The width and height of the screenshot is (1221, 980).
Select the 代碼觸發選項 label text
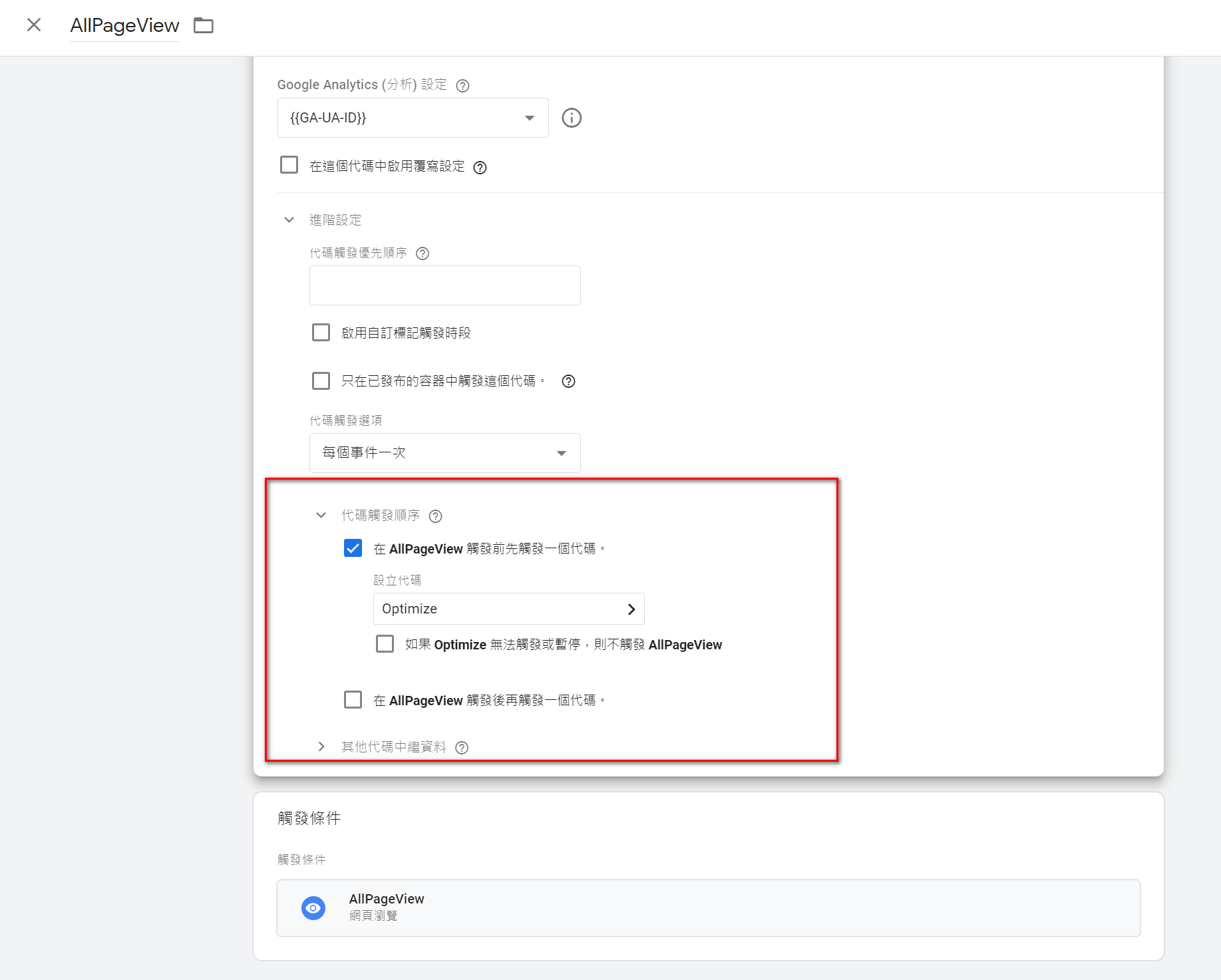346,420
